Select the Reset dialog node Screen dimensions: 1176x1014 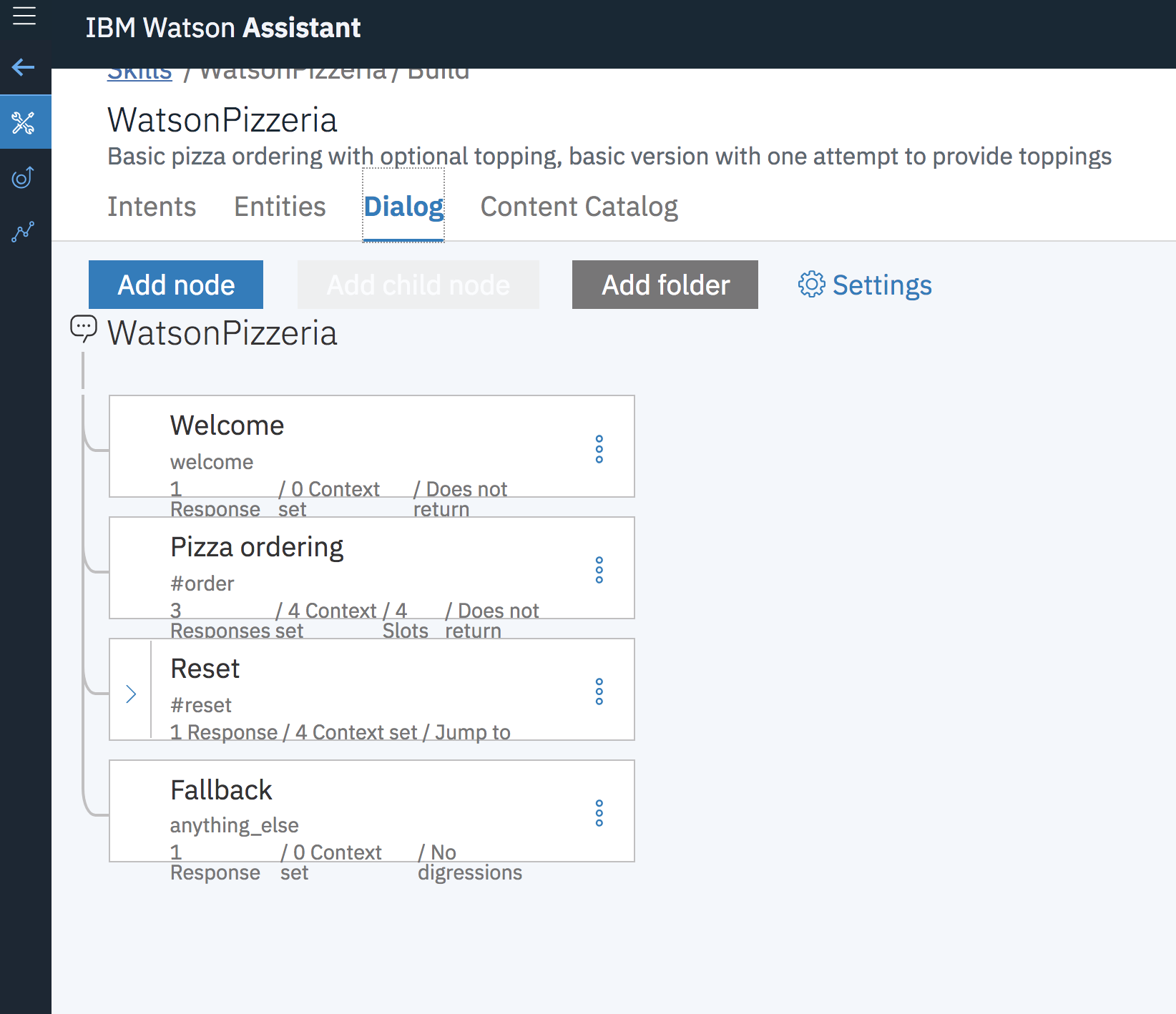[372, 689]
